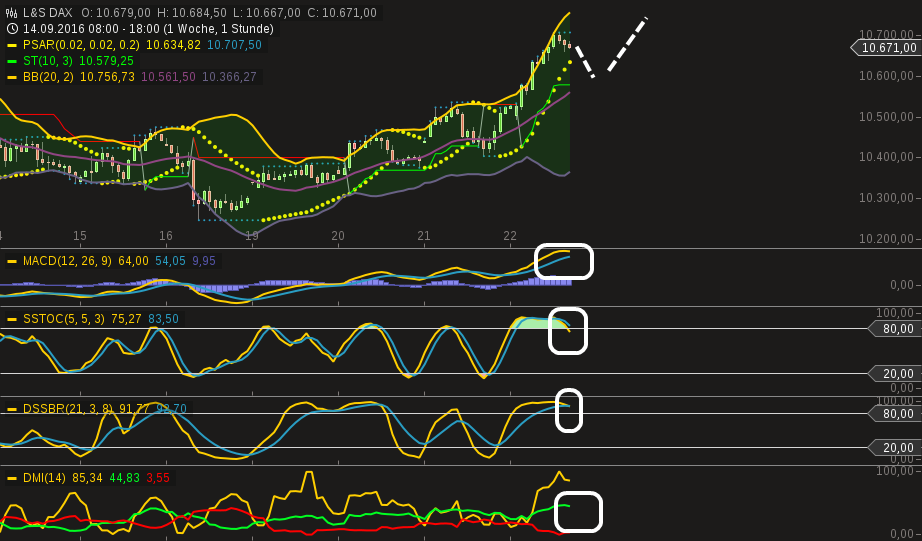Click the SSTOC panel 80,00 level tag
This screenshot has width=922, height=541.
895,329
